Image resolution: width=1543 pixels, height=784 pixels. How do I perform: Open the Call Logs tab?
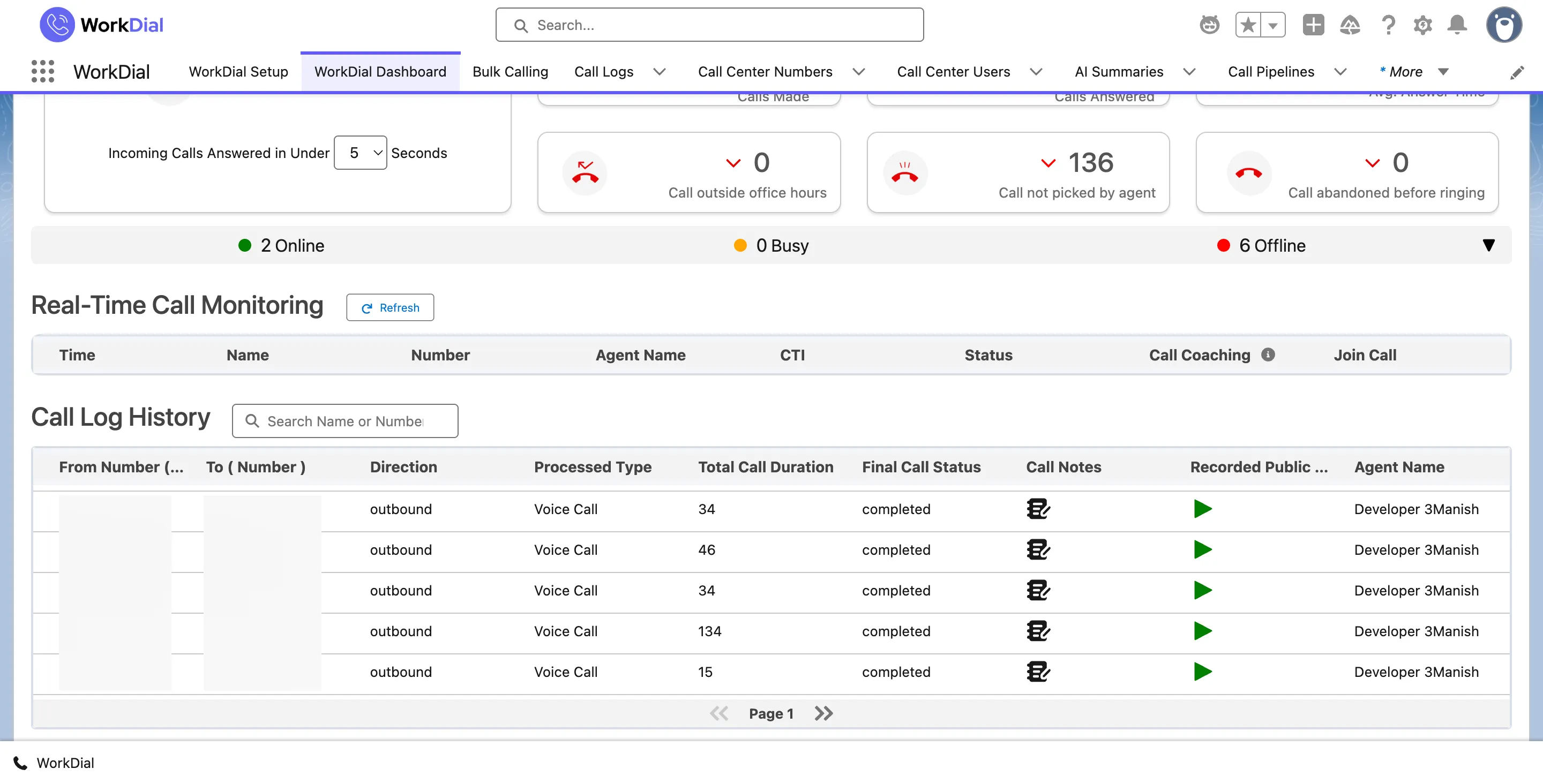(x=603, y=71)
